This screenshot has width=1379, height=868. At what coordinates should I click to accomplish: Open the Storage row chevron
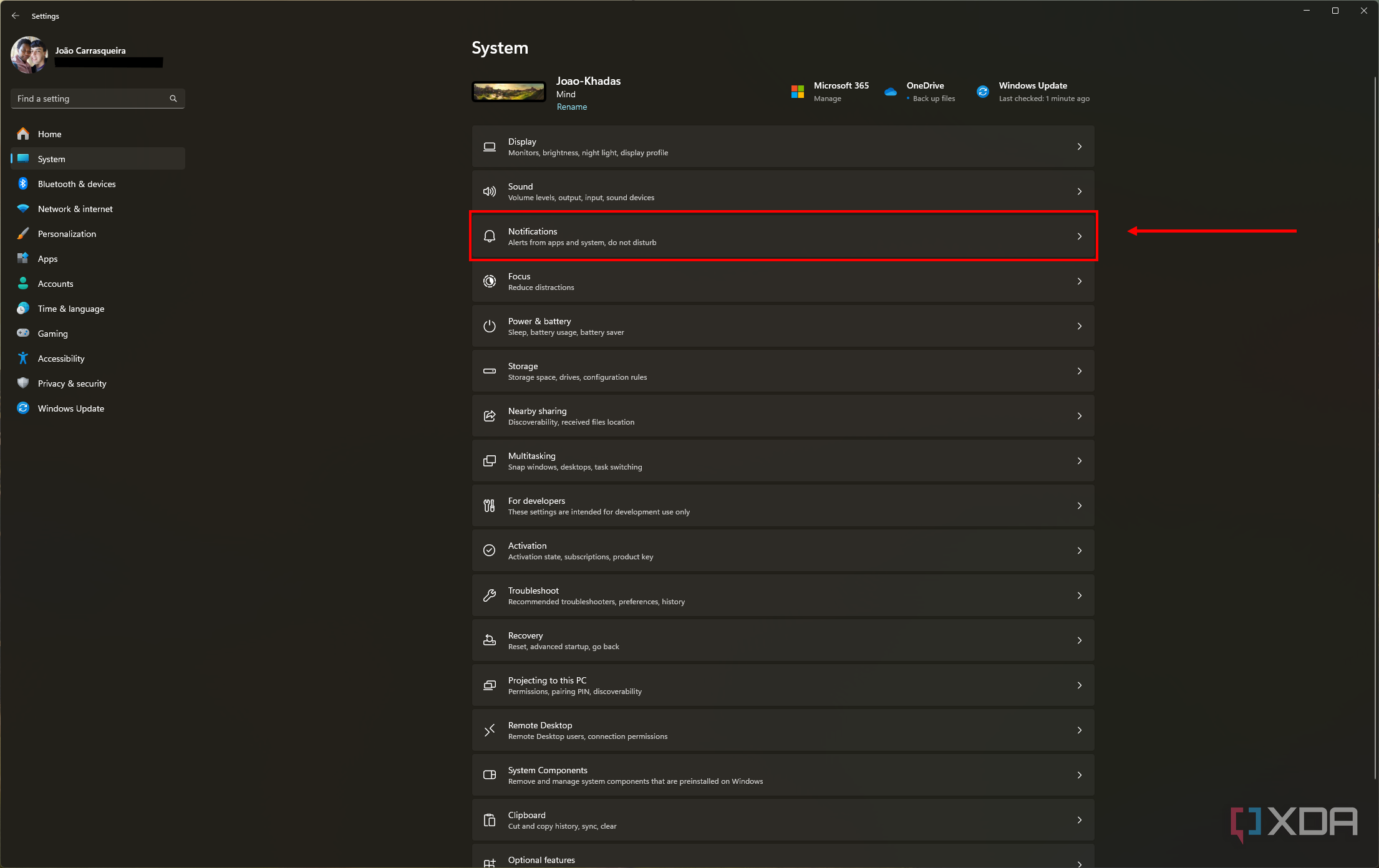pyautogui.click(x=1080, y=371)
